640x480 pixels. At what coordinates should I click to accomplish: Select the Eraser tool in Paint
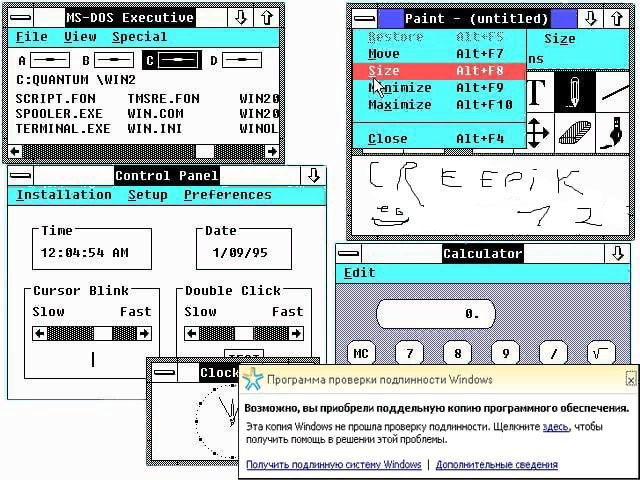[574, 133]
